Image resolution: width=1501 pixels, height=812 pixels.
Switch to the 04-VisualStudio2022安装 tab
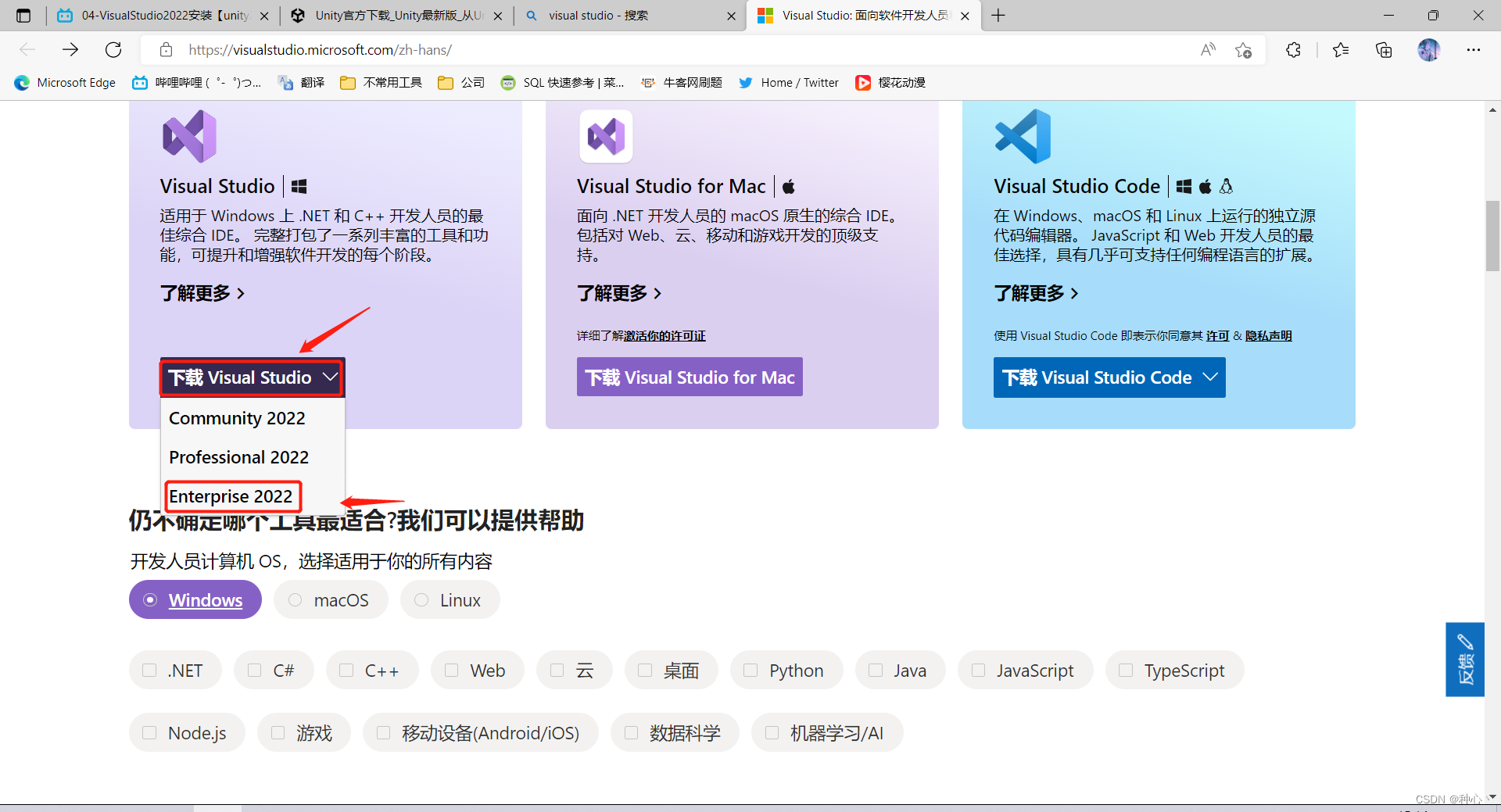coord(163,16)
